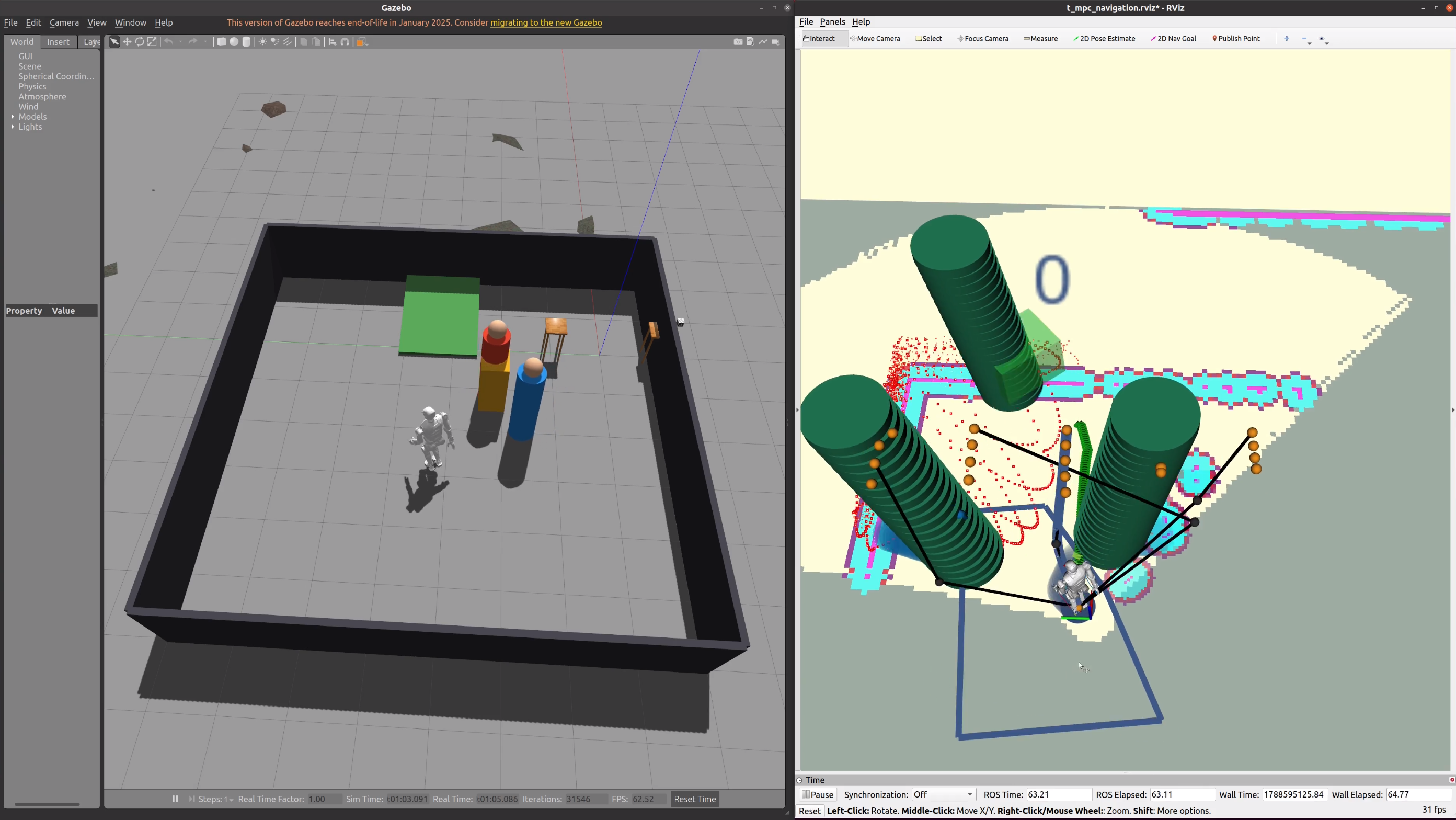Viewport: 1456px width, 820px height.
Task: Take a screenshot with Gazebo camera icon
Action: pyautogui.click(x=738, y=42)
